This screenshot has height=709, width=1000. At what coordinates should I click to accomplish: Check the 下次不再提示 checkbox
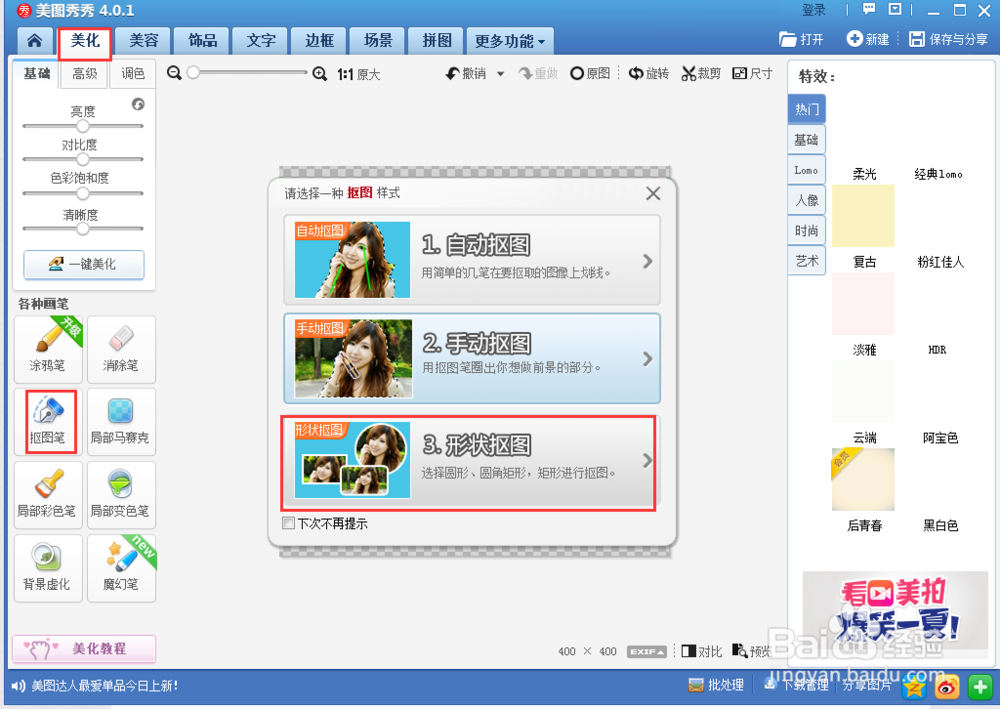point(289,523)
